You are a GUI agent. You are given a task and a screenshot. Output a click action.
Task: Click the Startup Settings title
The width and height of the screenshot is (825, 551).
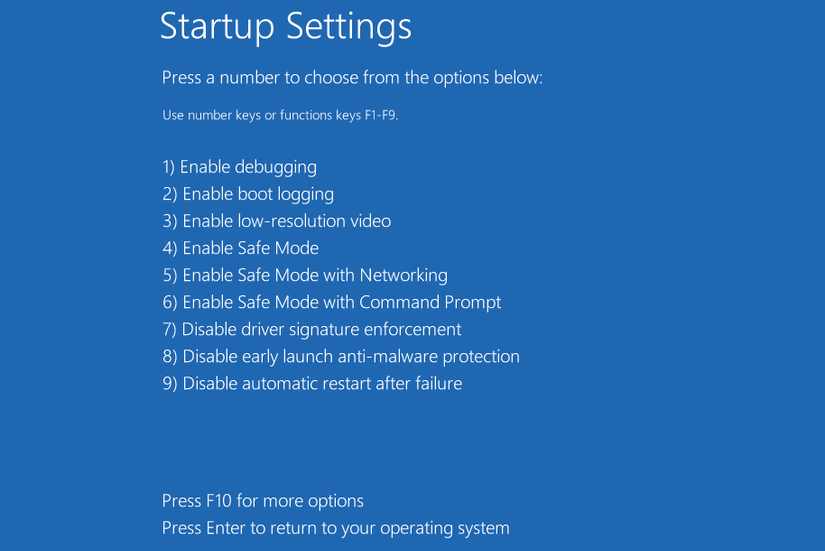click(x=286, y=27)
